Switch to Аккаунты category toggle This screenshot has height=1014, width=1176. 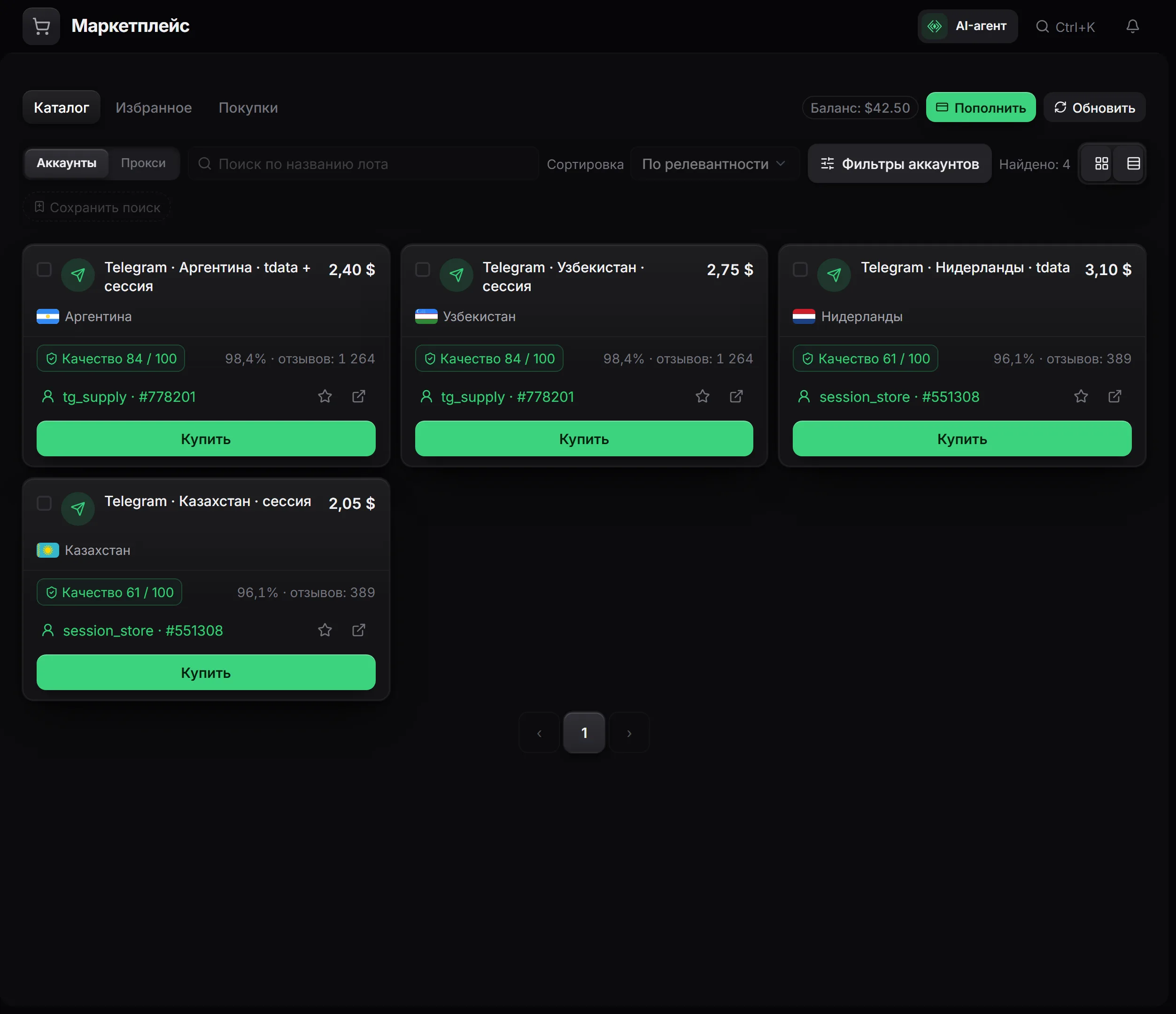coord(66,163)
